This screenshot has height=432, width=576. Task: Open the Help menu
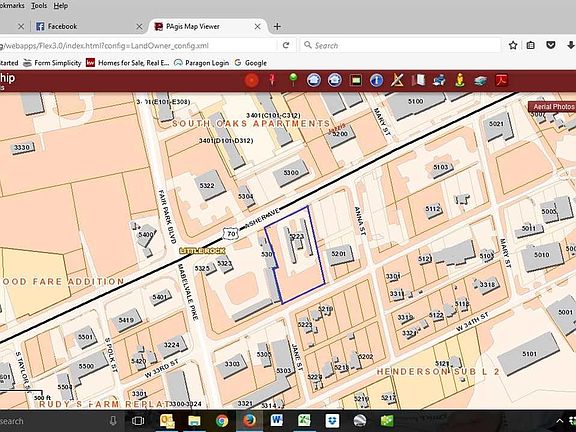61,6
